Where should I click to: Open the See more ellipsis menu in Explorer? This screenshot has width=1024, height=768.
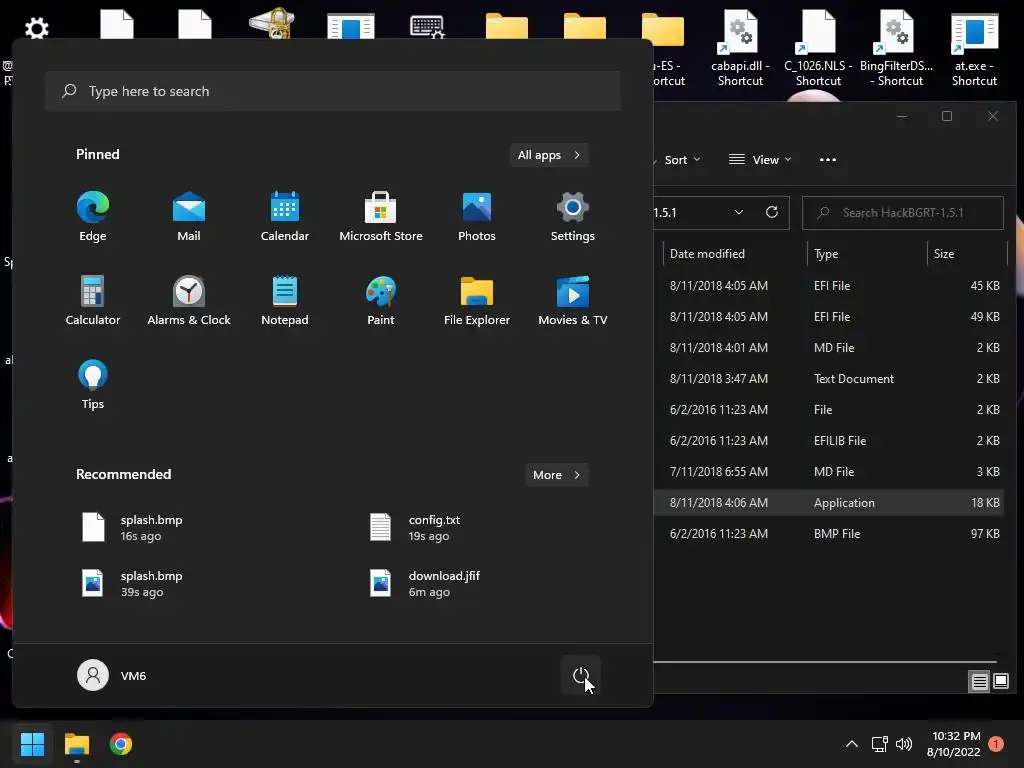(x=827, y=160)
